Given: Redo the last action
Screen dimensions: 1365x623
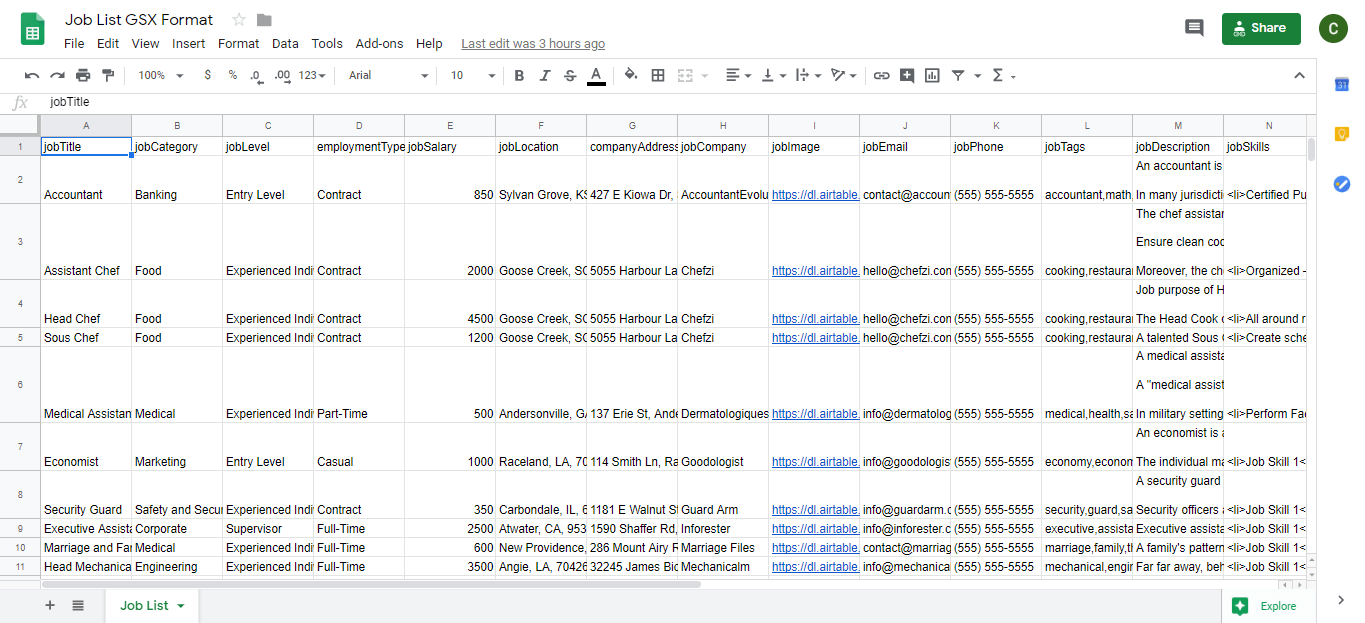Looking at the screenshot, I should (58, 75).
